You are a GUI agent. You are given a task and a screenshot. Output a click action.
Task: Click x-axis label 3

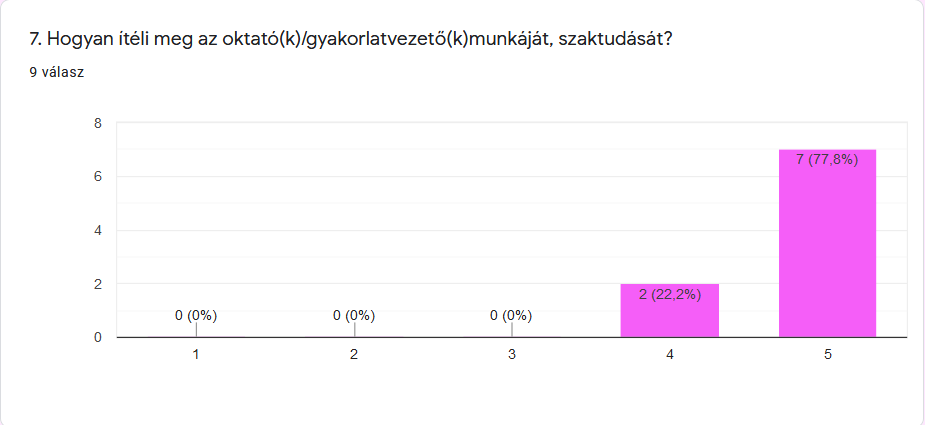tap(511, 355)
